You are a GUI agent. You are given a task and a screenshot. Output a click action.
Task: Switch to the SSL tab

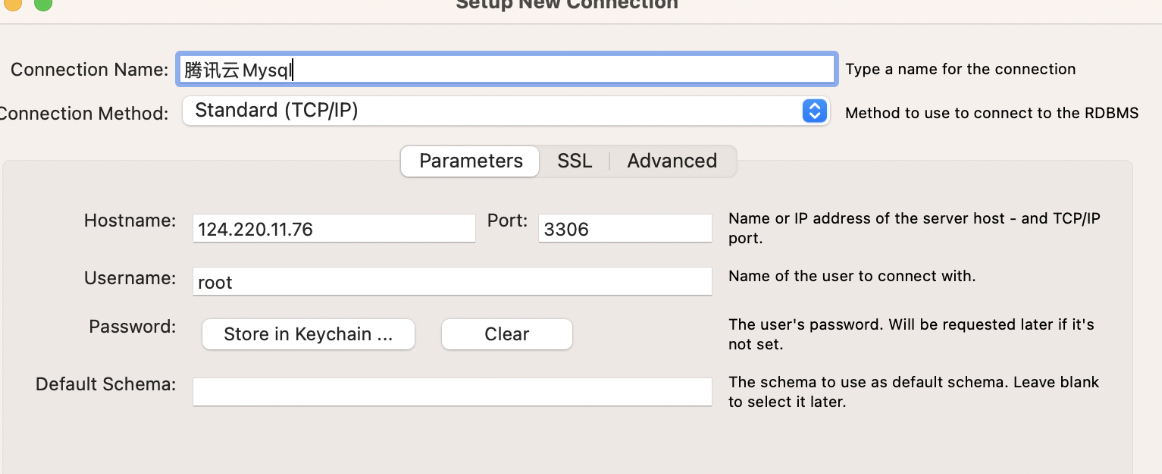[575, 161]
